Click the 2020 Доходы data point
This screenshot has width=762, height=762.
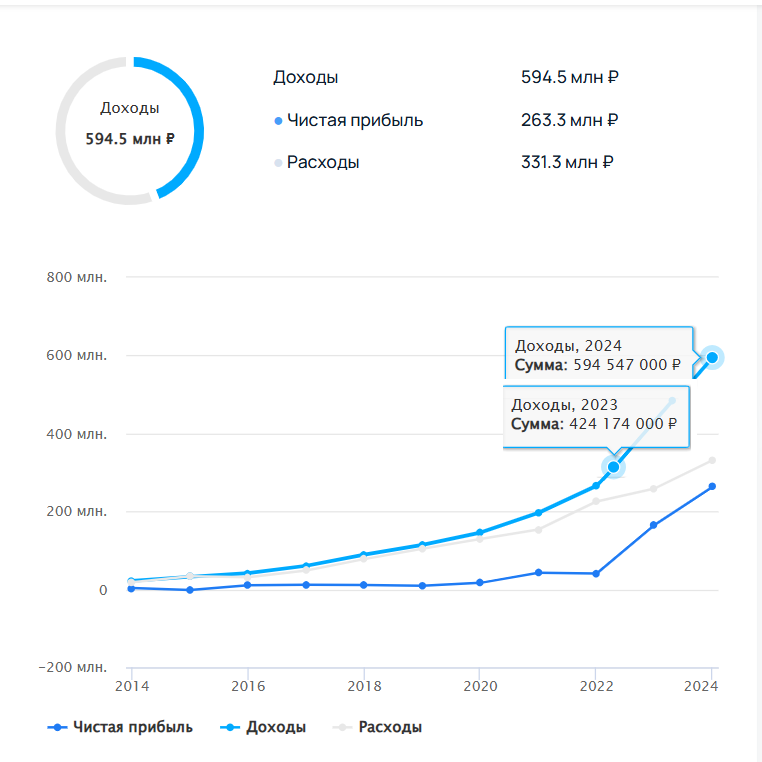click(479, 533)
